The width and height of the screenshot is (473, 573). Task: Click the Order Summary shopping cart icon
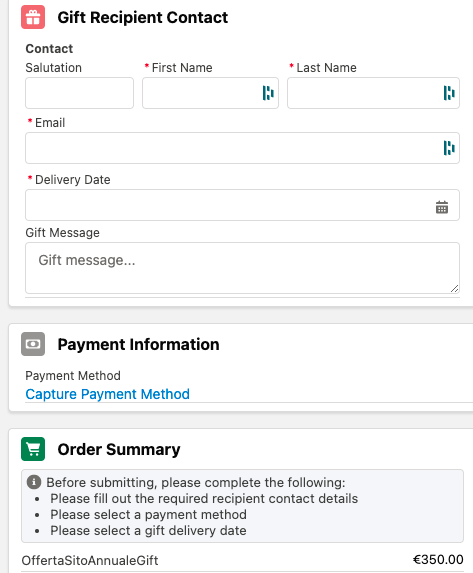tap(33, 449)
